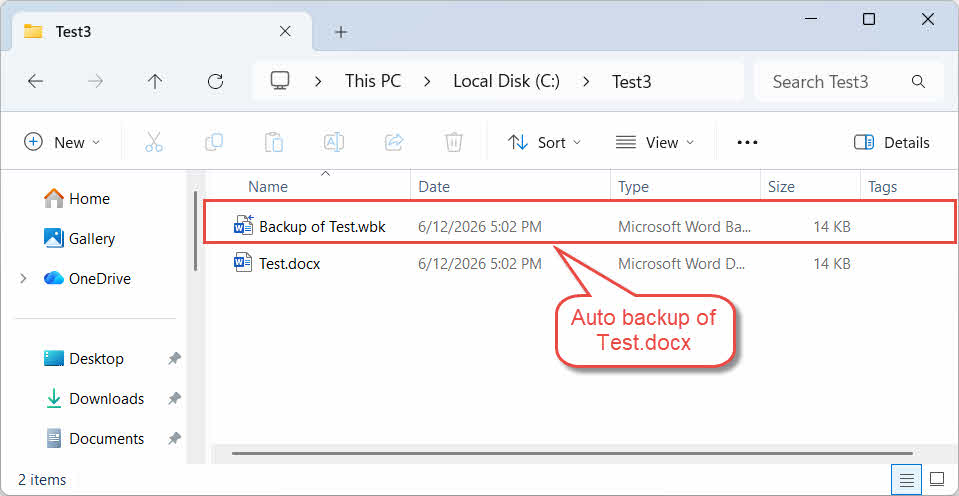
Task: Open the View dropdown menu
Action: pos(655,143)
